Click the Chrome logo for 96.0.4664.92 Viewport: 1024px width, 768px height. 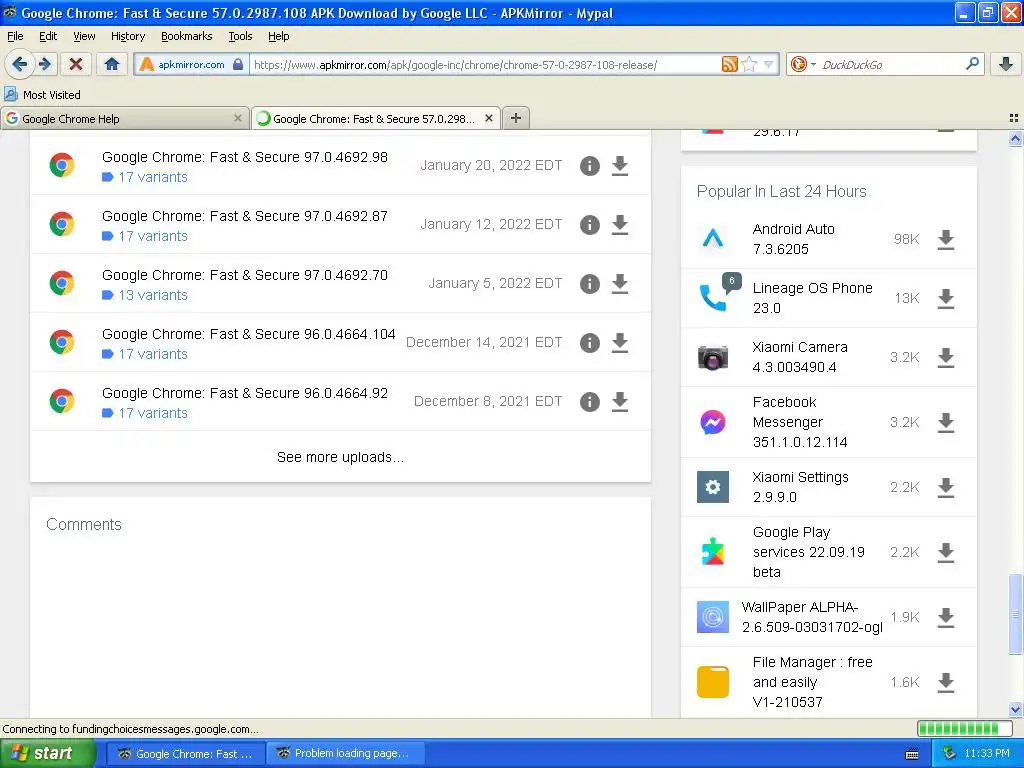[x=62, y=401]
